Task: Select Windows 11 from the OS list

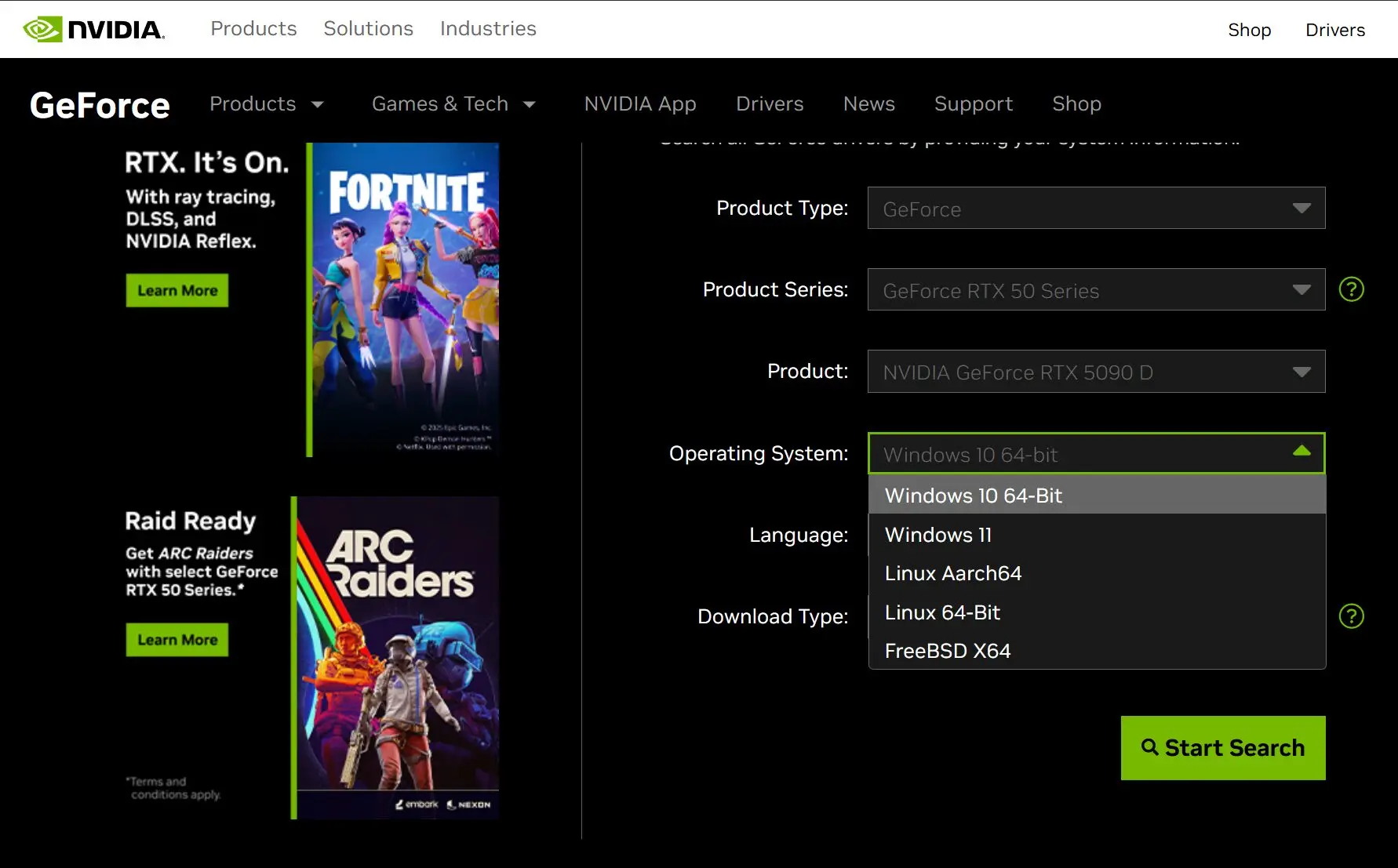Action: coord(938,535)
